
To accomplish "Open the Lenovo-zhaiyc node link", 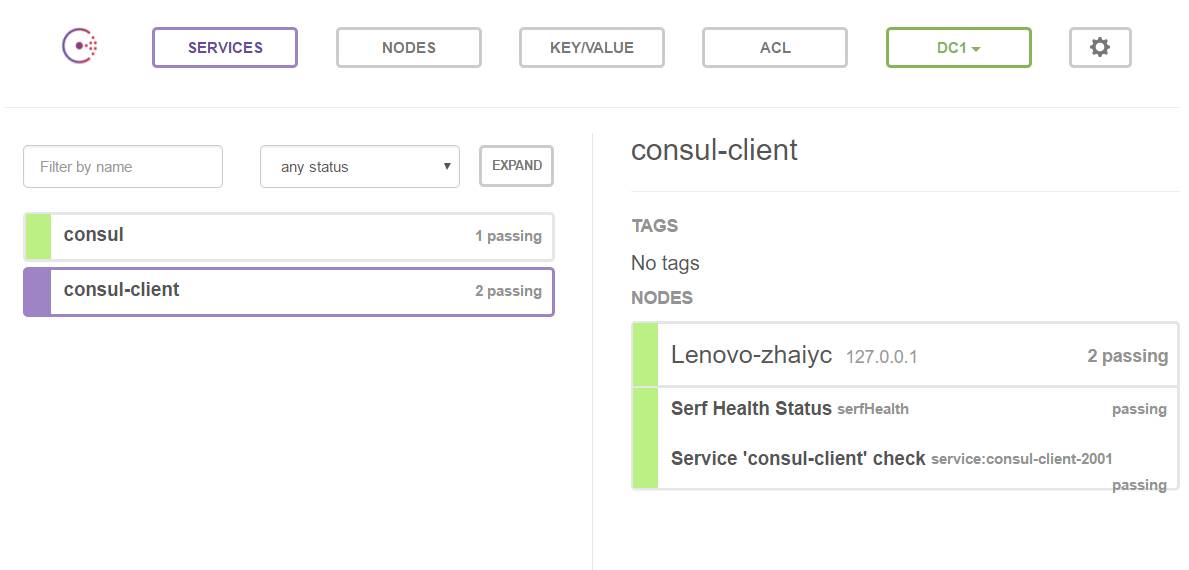I will click(x=751, y=355).
